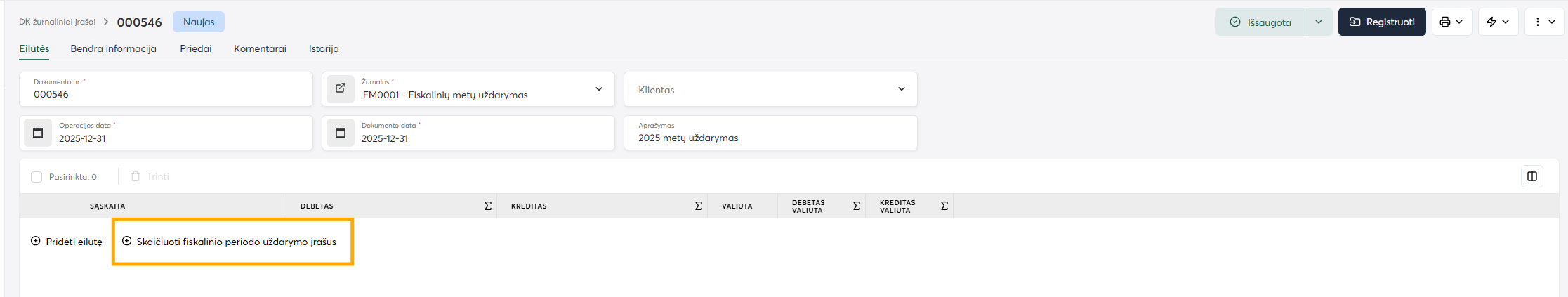Open the lightning quick actions menu
Viewport: 1568px width, 297px height.
(1498, 22)
